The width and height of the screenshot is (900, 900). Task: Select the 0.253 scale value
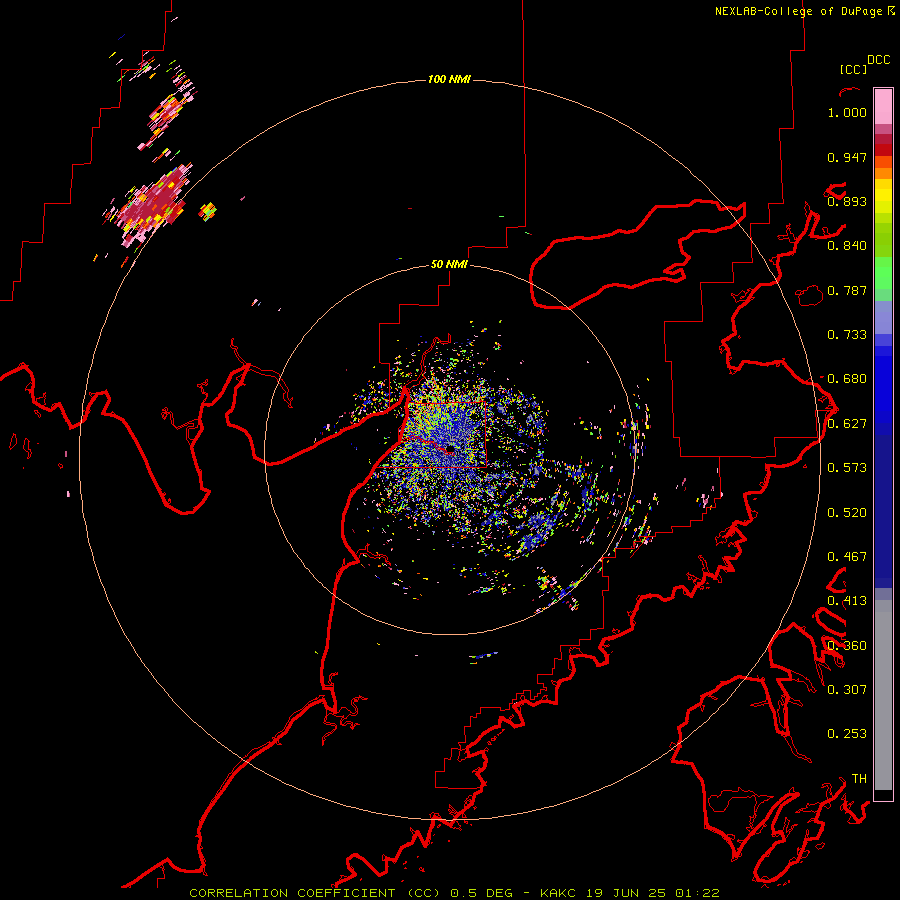[847, 734]
